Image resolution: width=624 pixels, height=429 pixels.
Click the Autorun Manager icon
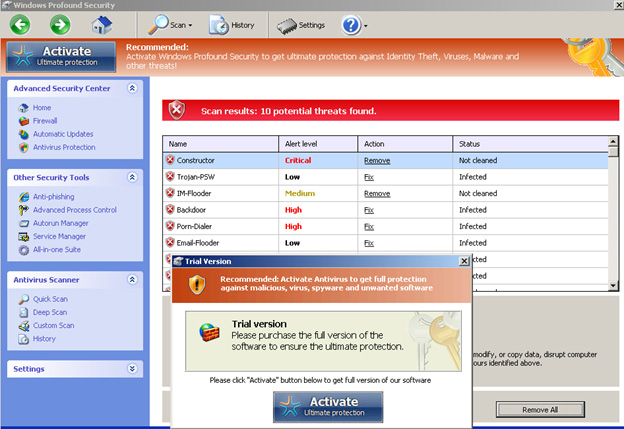tap(24, 223)
